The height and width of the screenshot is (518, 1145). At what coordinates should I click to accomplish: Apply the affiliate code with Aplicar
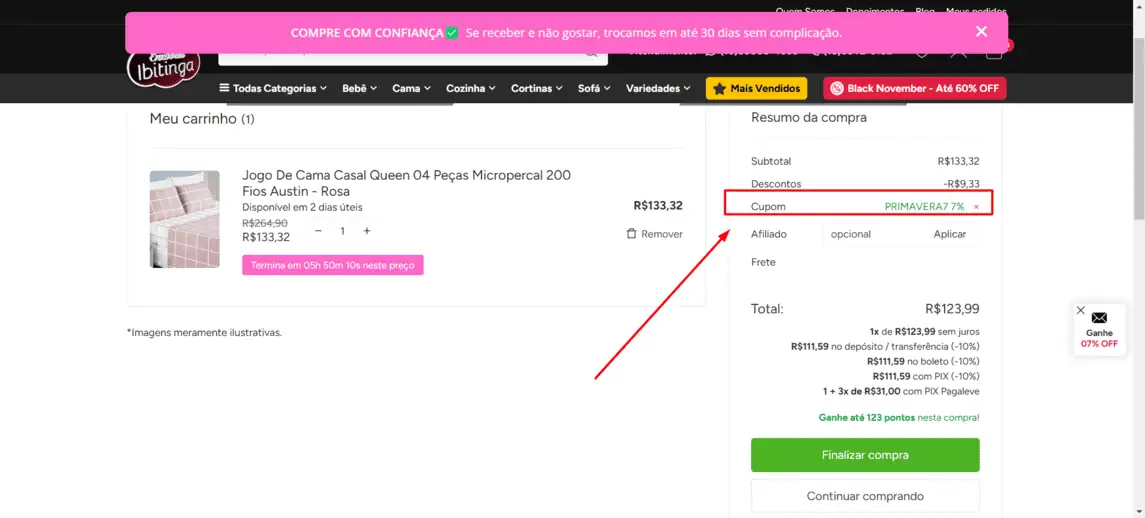click(x=949, y=235)
